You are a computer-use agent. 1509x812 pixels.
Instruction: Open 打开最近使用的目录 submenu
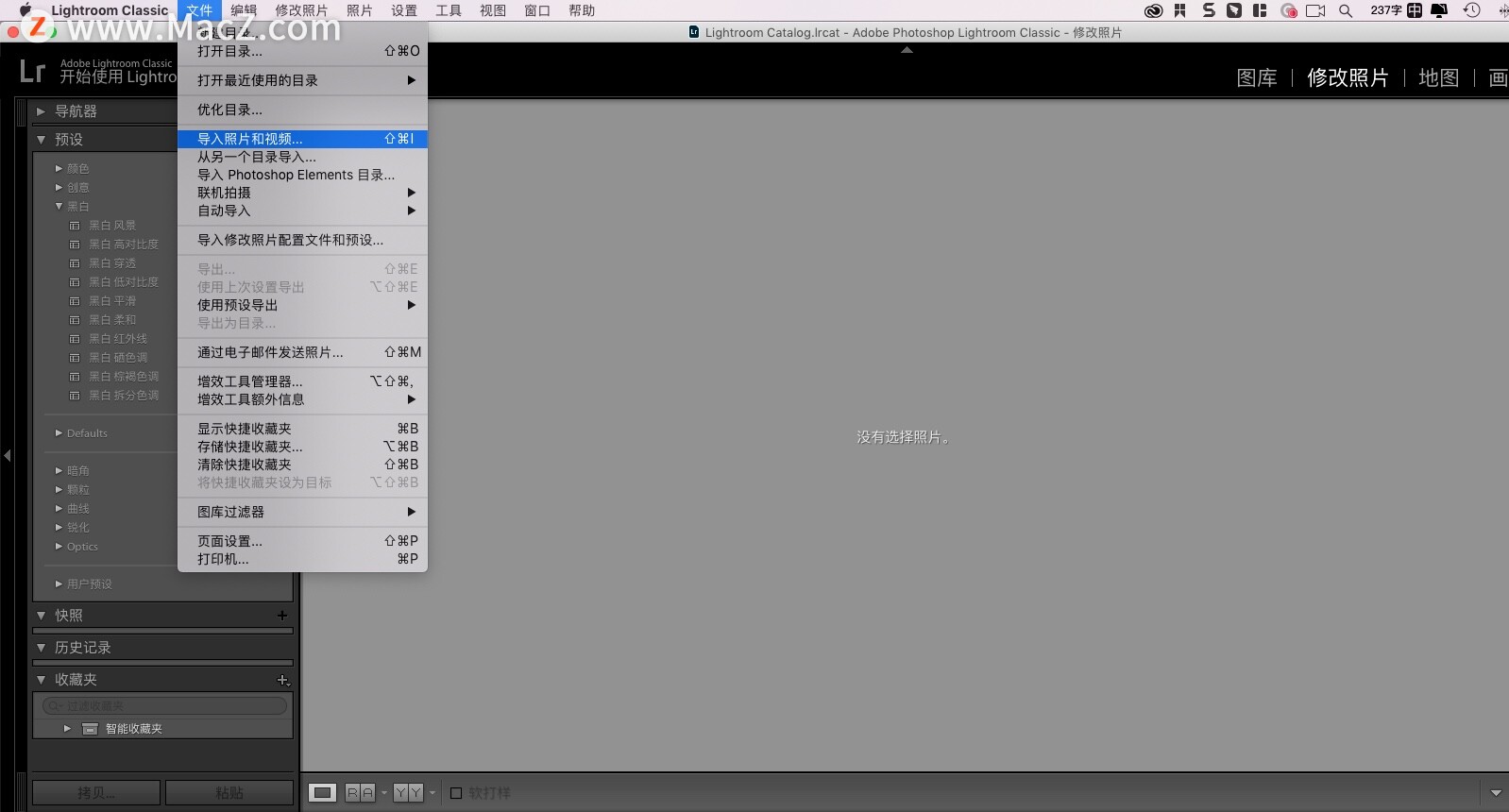point(302,80)
